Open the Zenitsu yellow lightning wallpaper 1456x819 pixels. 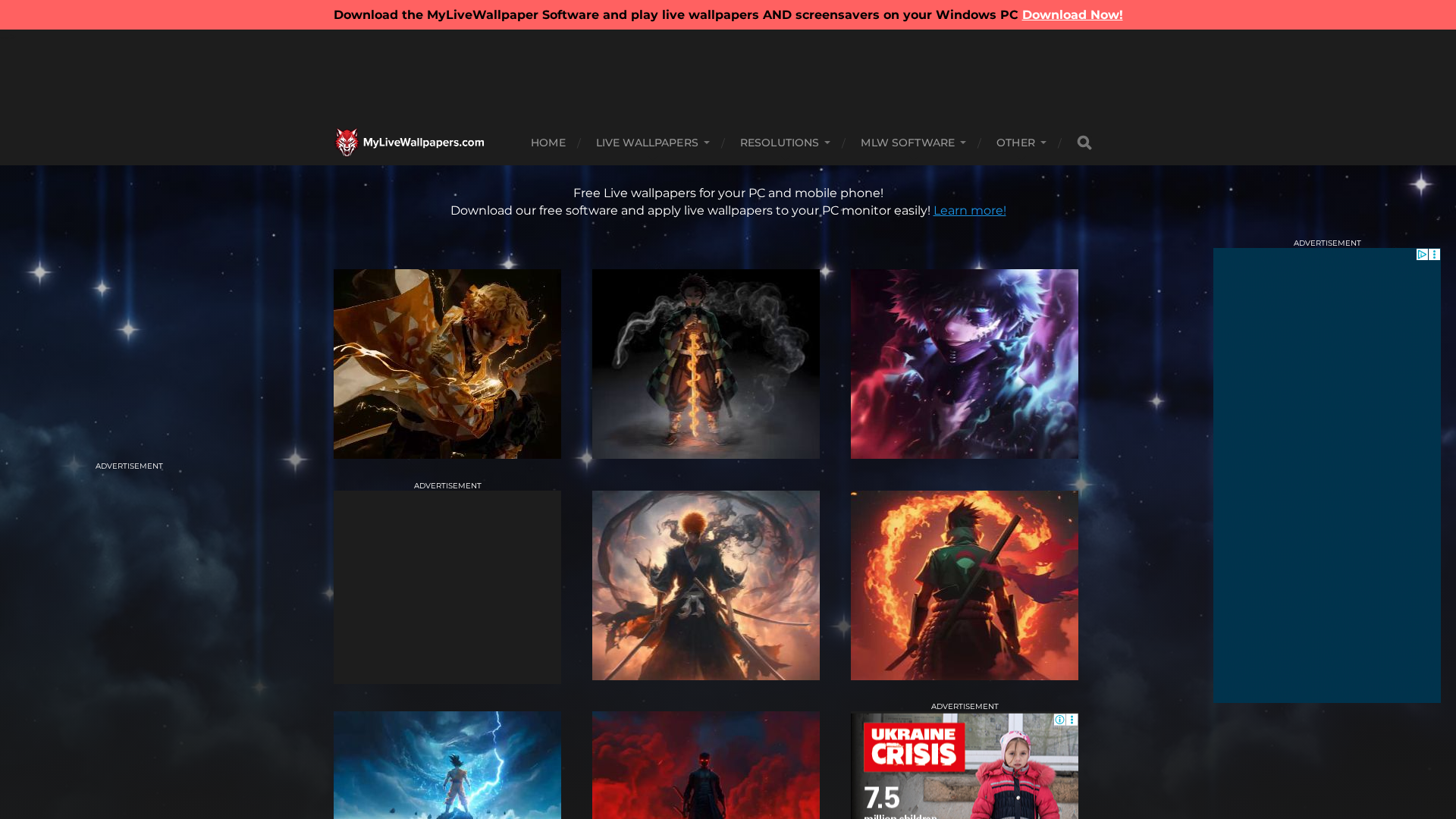coord(447,364)
